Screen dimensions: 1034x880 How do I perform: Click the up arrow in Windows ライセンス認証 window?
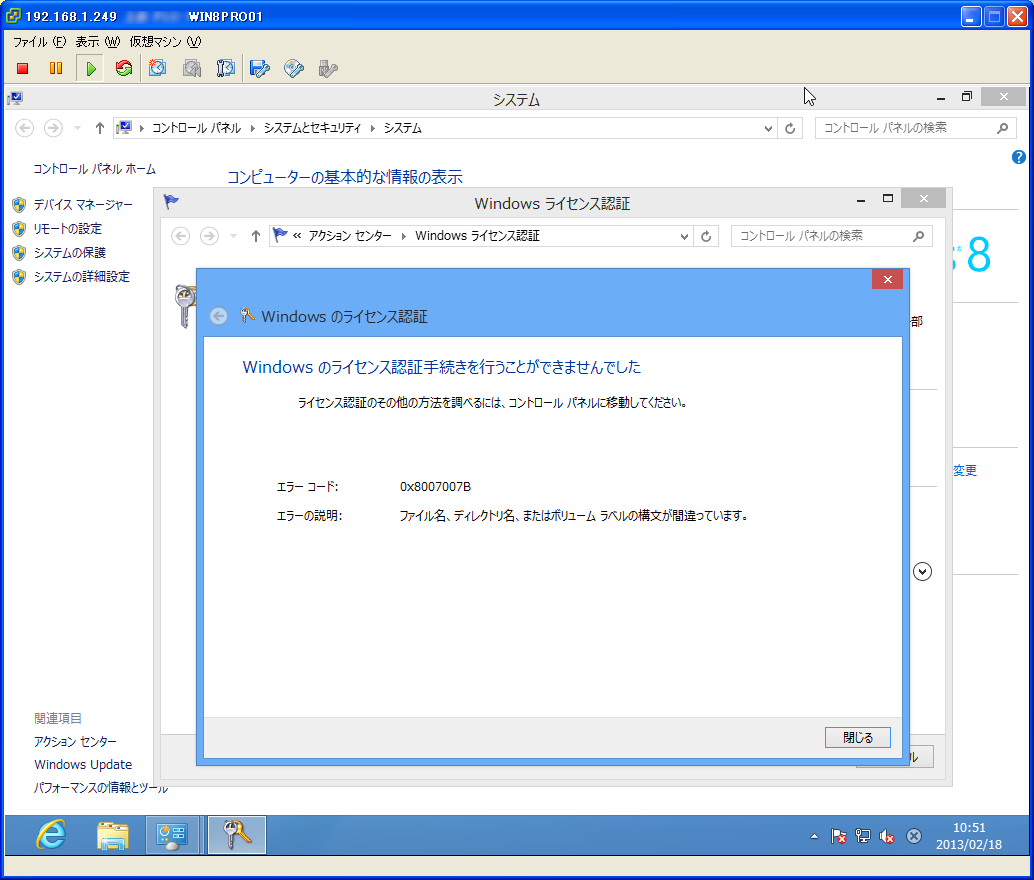click(x=256, y=236)
